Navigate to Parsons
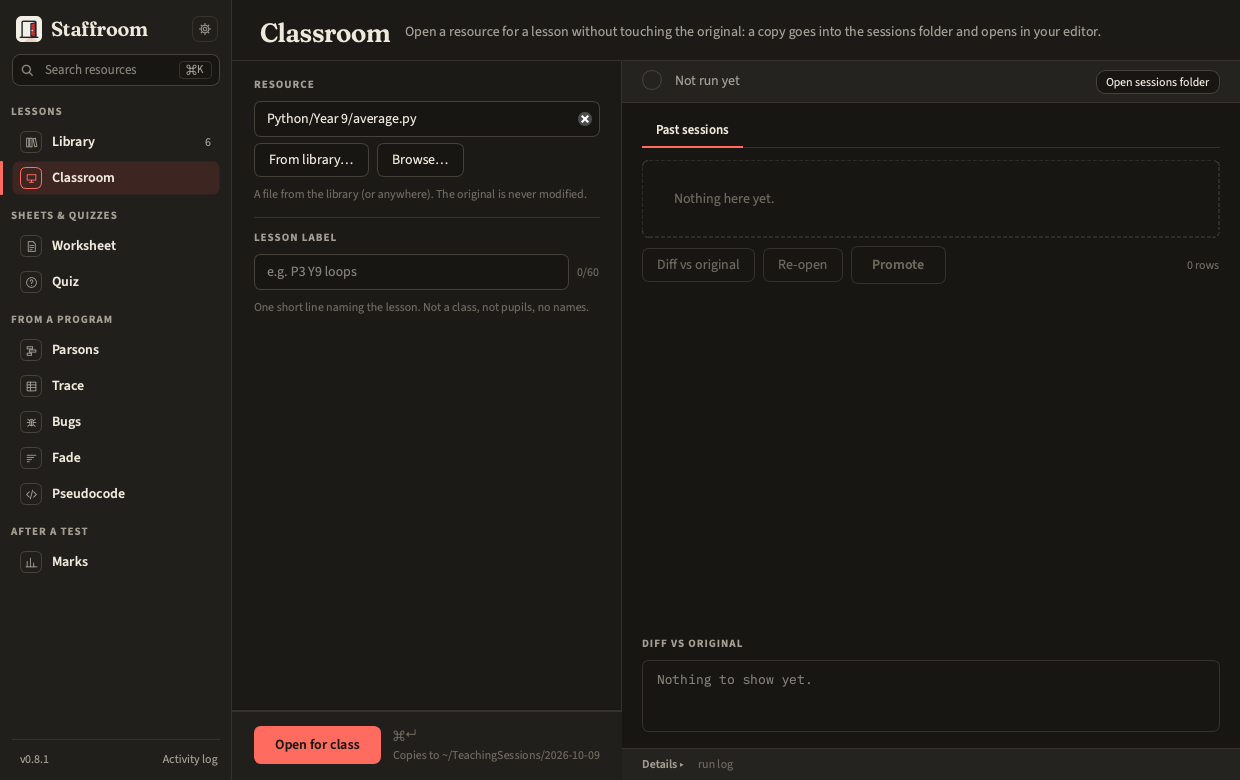Image resolution: width=1240 pixels, height=780 pixels. pos(116,350)
